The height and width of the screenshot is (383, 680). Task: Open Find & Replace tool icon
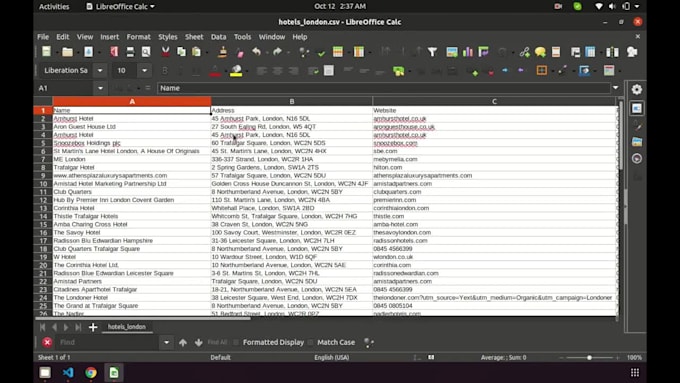(304, 52)
